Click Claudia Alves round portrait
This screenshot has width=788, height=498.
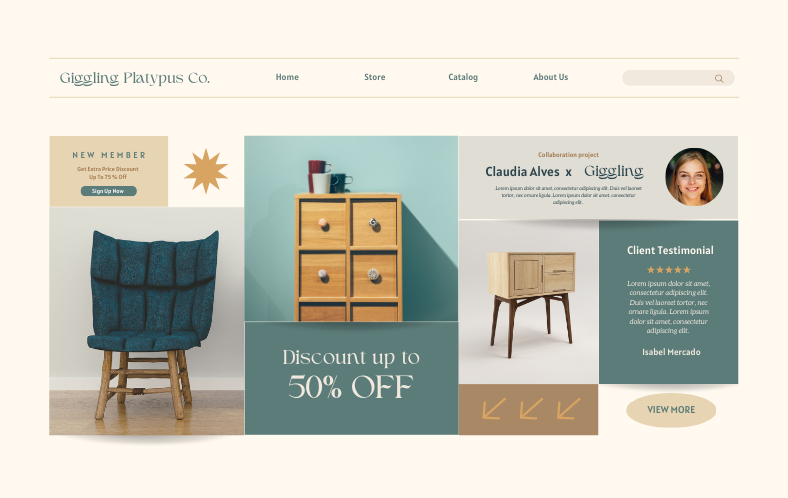point(694,176)
